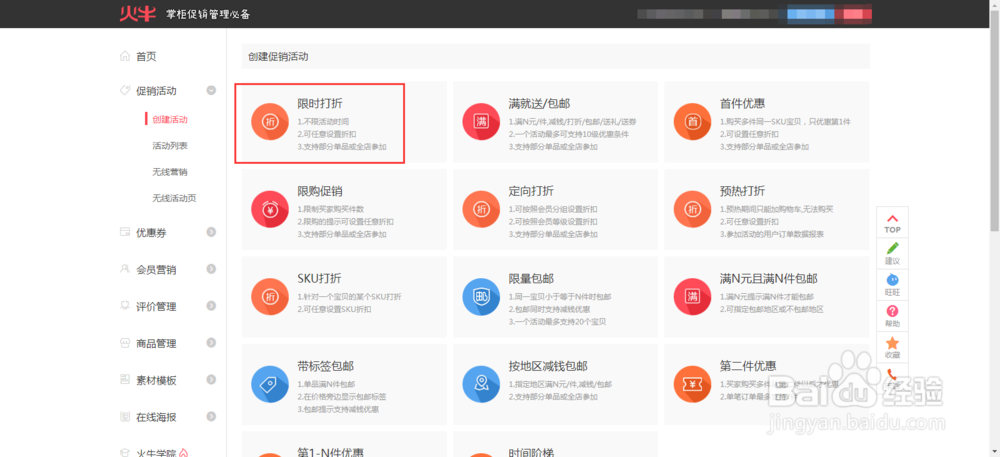Click the person icon beside 会员营销
Viewport: 1000px width, 457px height.
125,269
